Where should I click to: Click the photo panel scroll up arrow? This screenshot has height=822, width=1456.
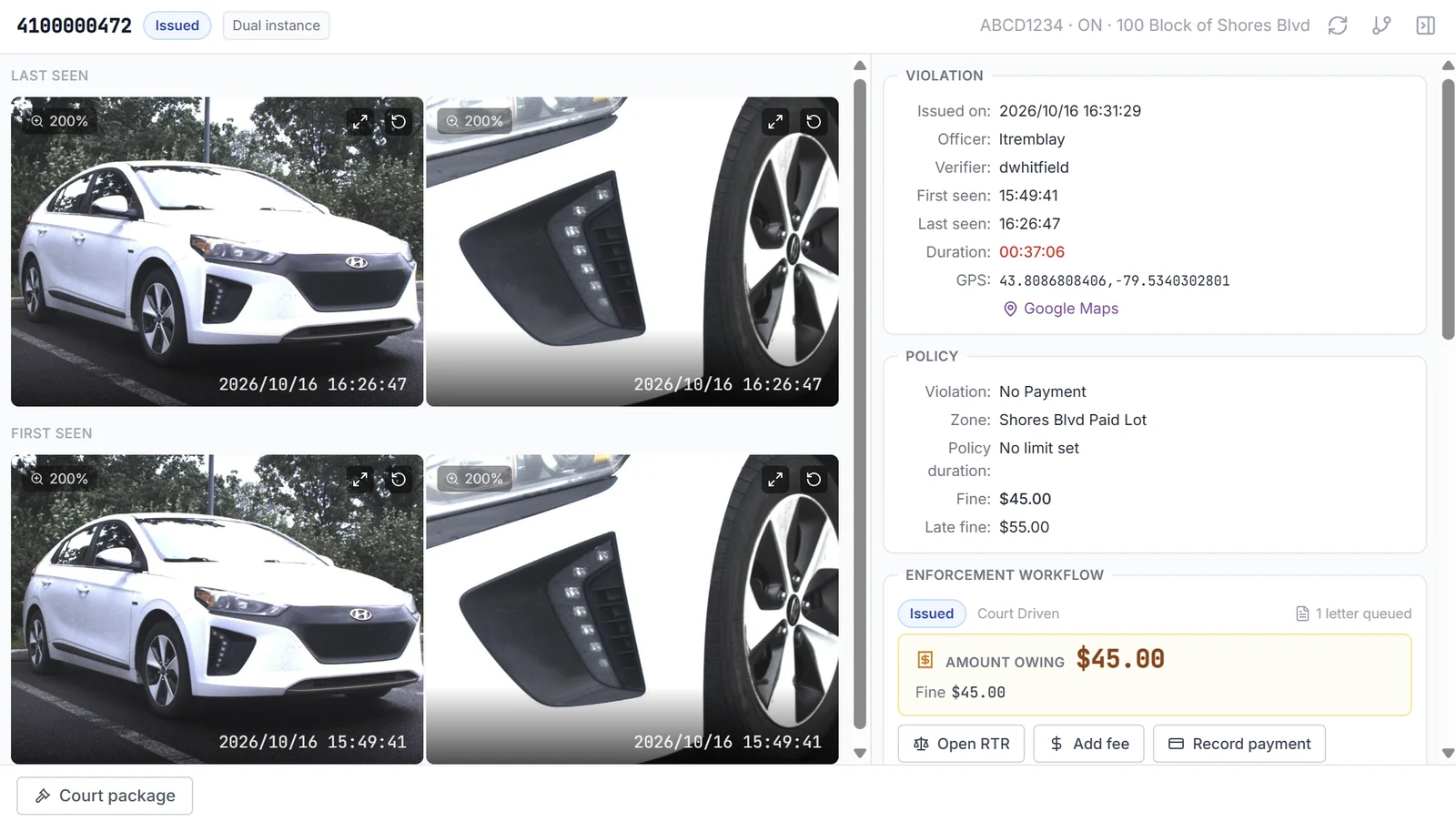tap(860, 66)
